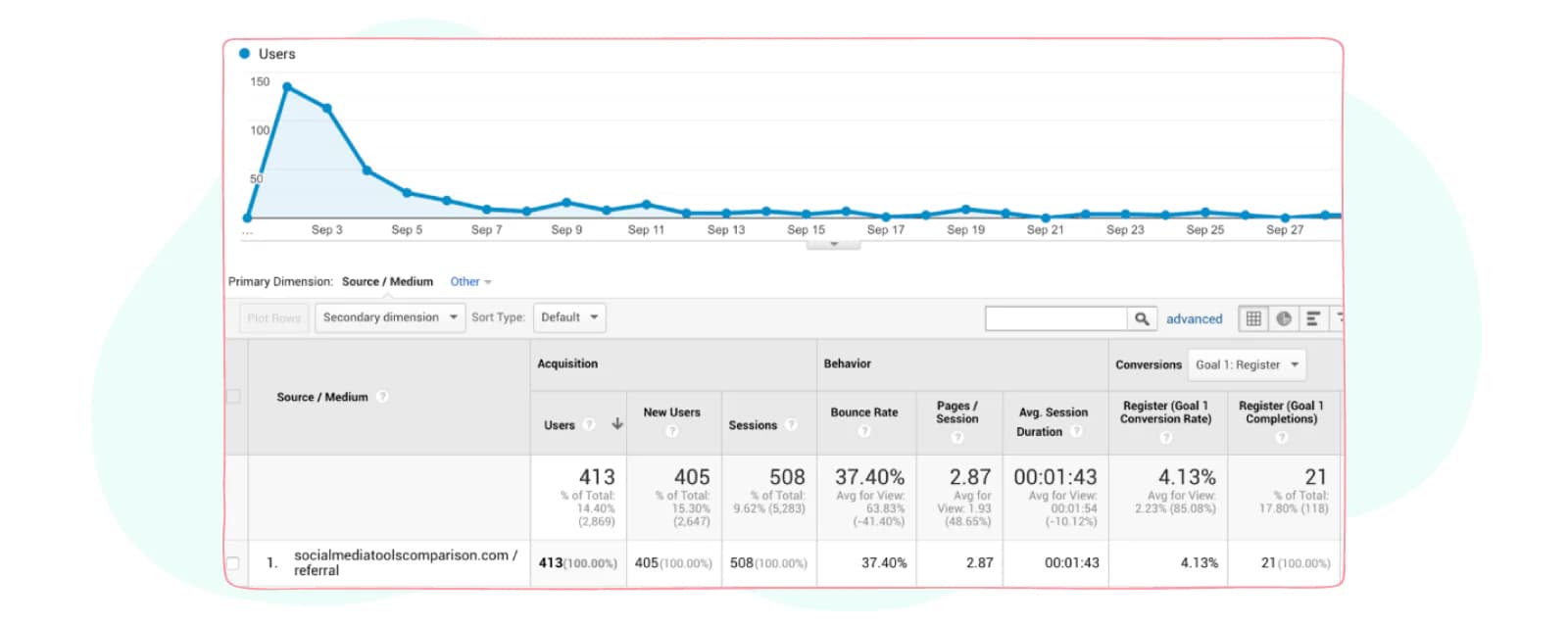Click the Plot Rows button
The width and height of the screenshot is (1568, 627).
274,317
